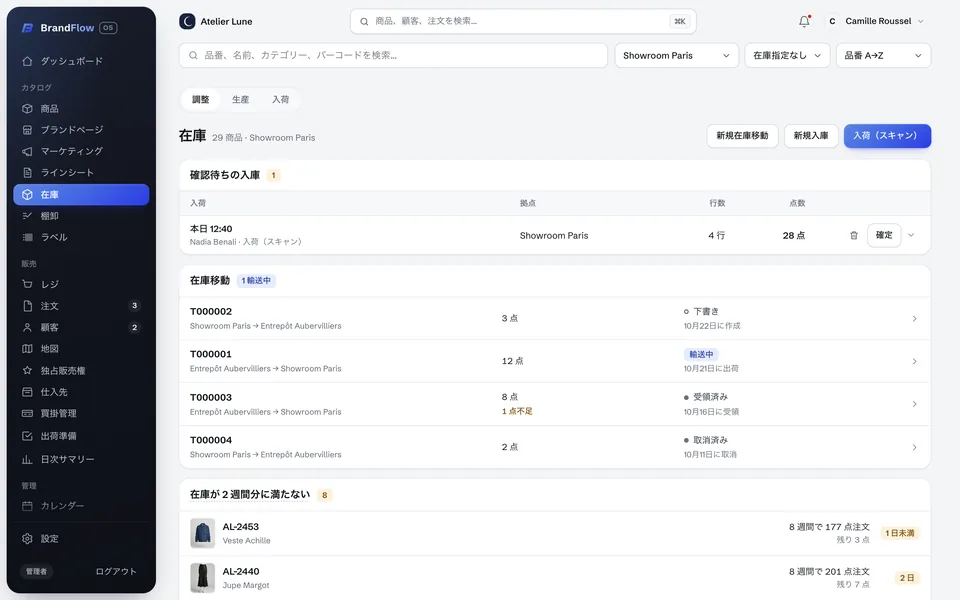Click 新規在庫移動 button
The width and height of the screenshot is (960, 600).
(742, 136)
